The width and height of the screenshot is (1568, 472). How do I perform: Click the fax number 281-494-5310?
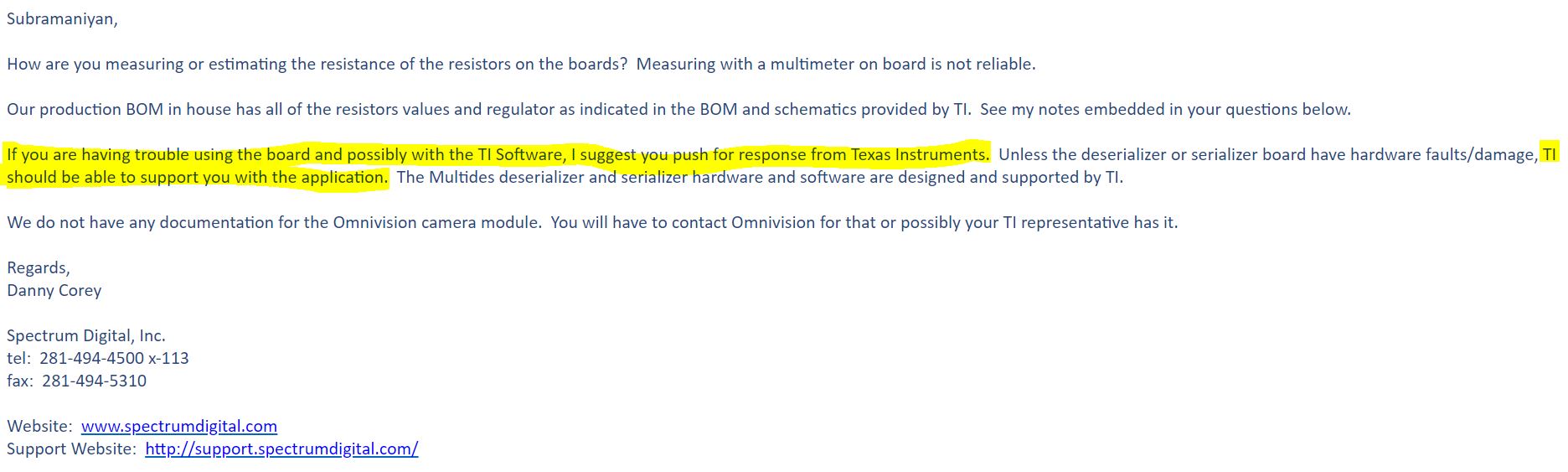coord(94,381)
